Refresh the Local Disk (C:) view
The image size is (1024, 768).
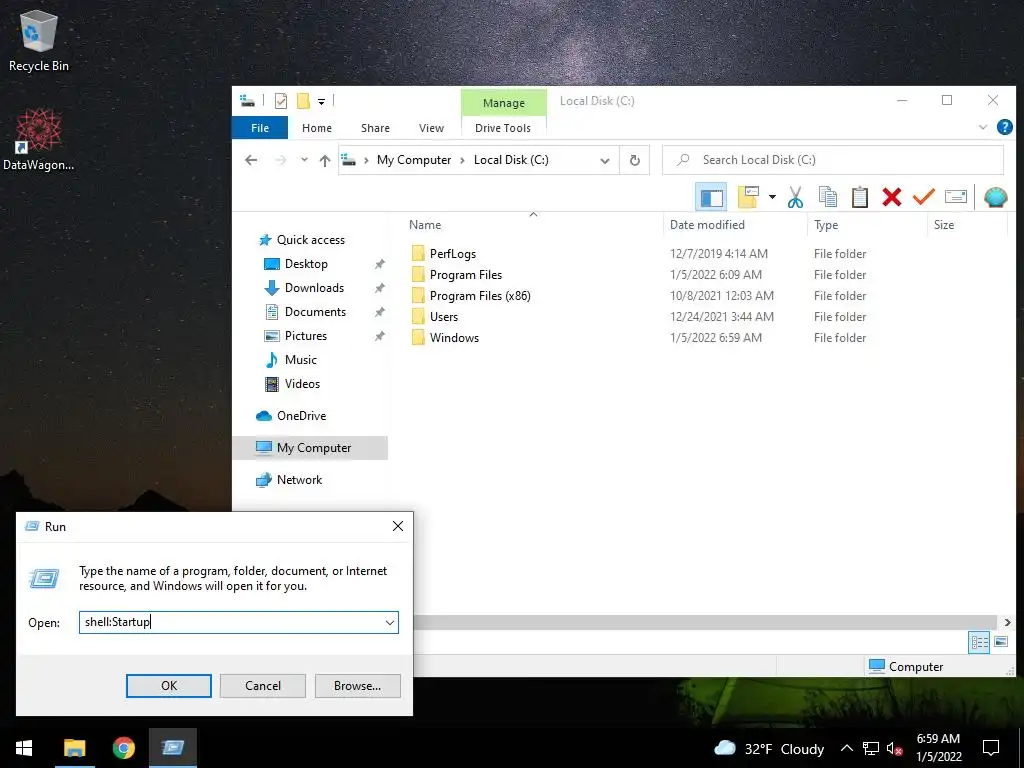[x=634, y=160]
